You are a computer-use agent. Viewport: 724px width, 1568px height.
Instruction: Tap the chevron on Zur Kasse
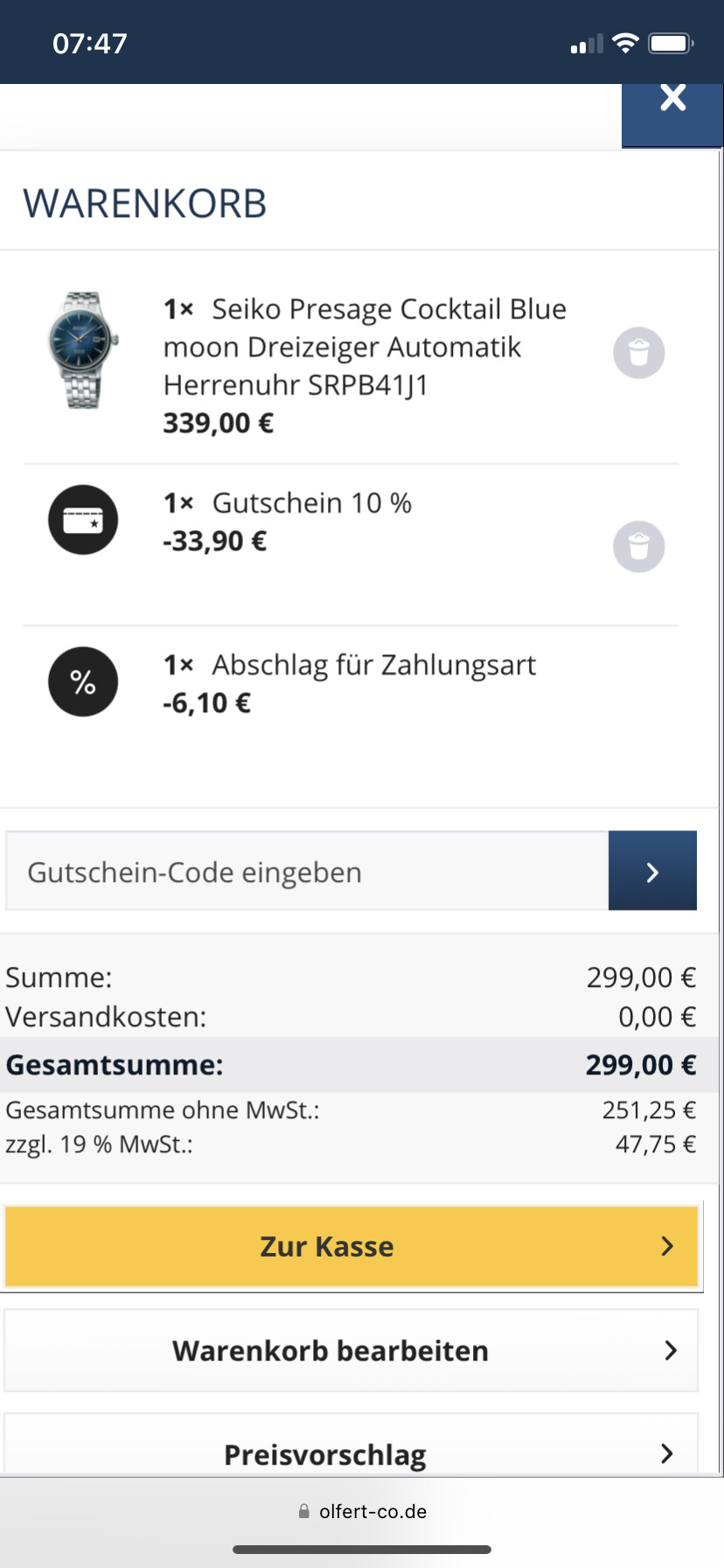tap(667, 1246)
